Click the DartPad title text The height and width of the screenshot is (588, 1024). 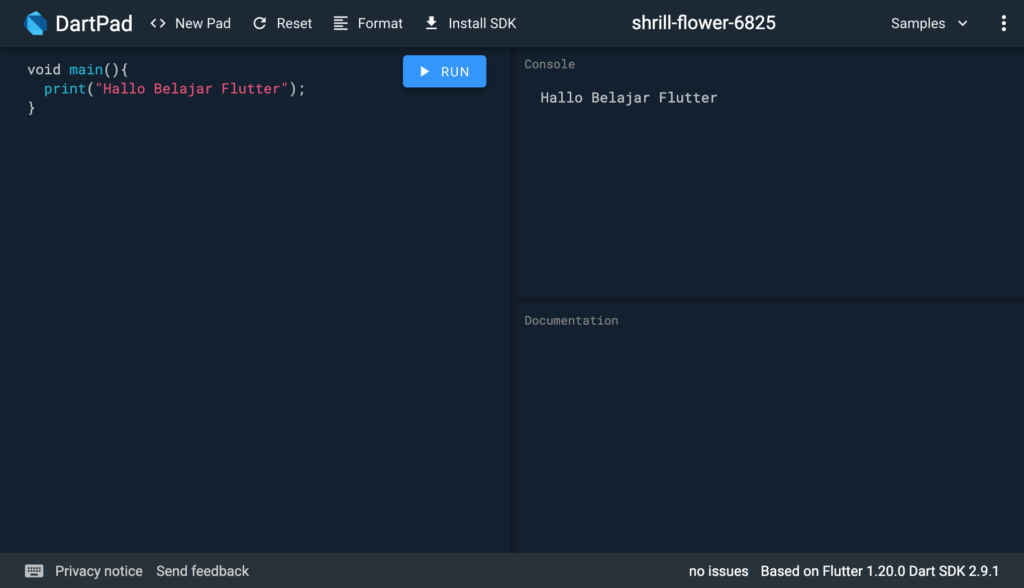coord(93,24)
